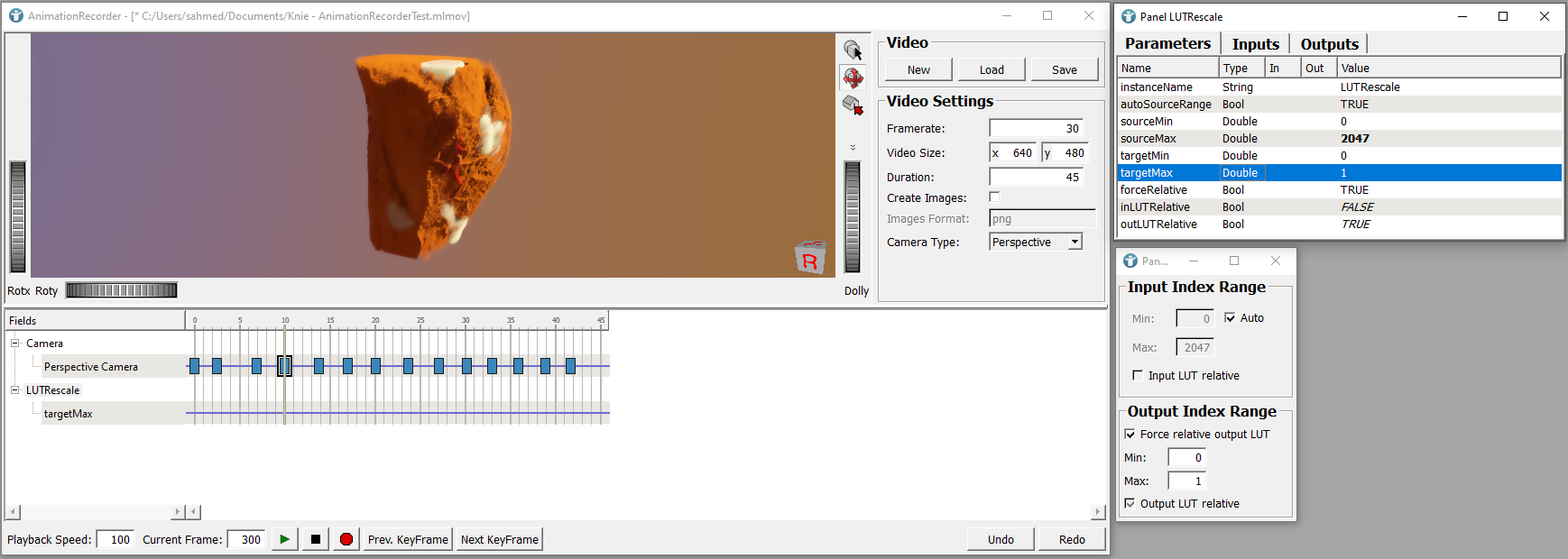Collapse the Camera tree node
Image resolution: width=1568 pixels, height=559 pixels.
[x=14, y=343]
